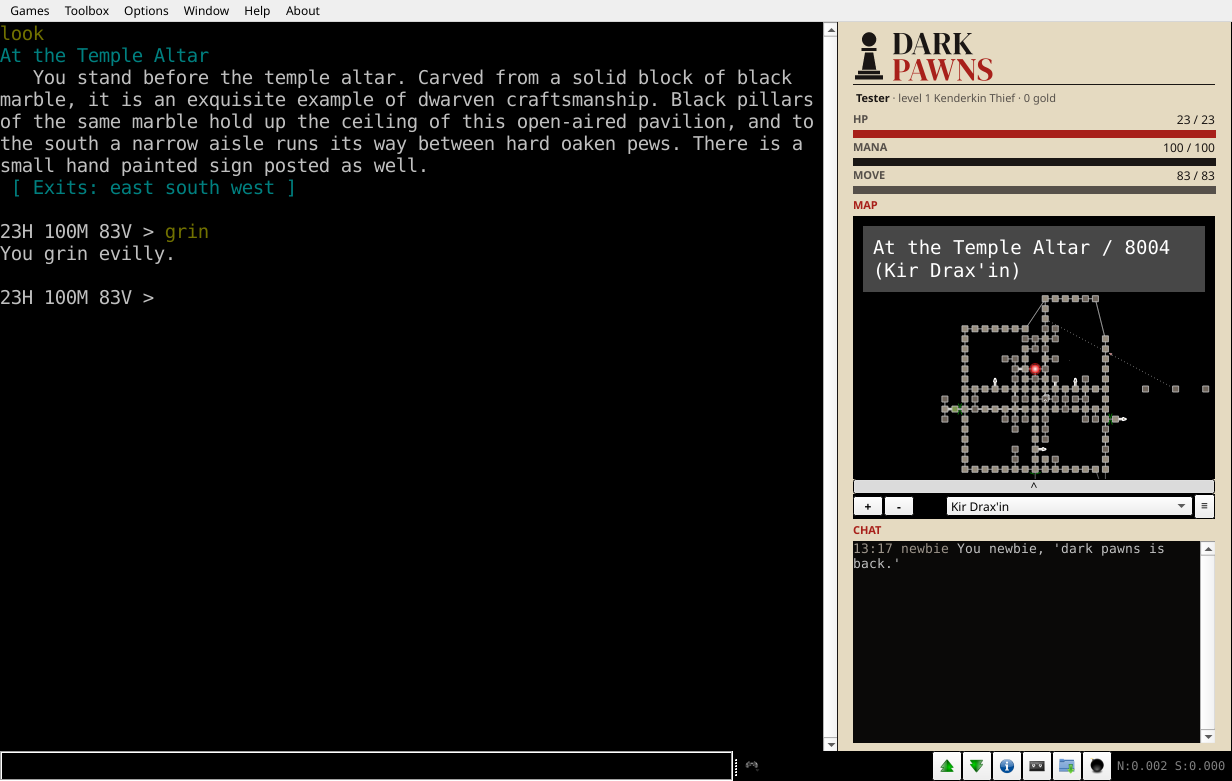Click the small link icon beside command input
The width and height of the screenshot is (1232, 781).
(752, 766)
